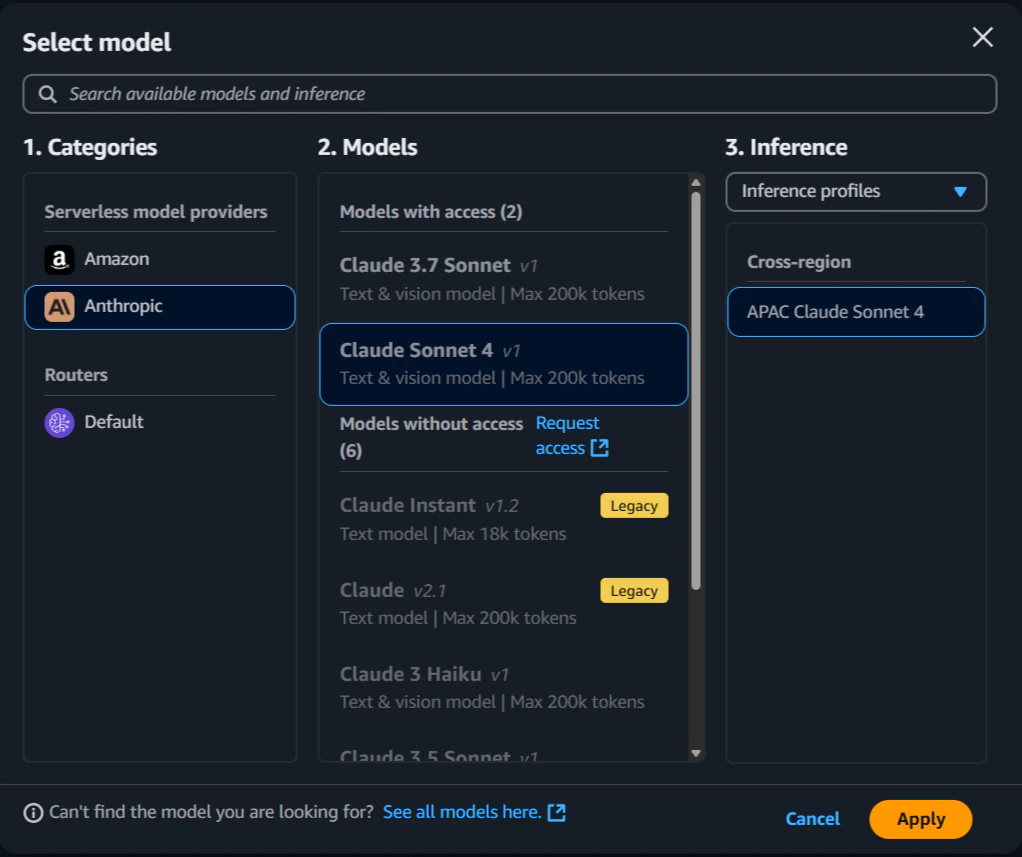Screen dimensions: 1022x857
Task: Choose the Default router label
Action: (x=113, y=422)
